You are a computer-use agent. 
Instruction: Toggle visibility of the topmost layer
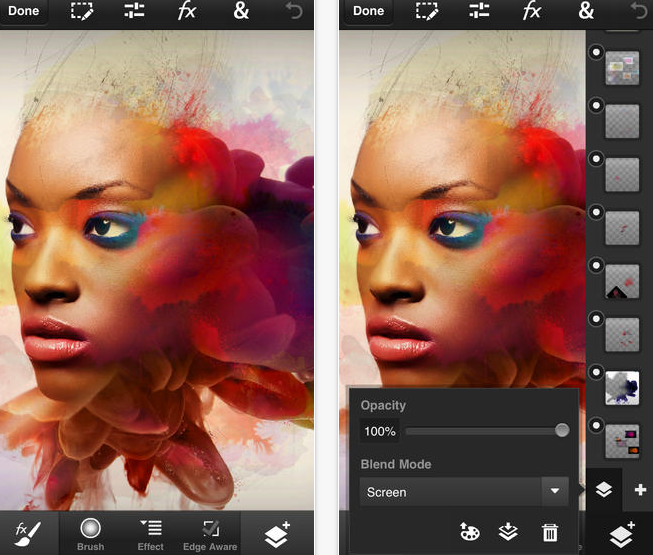point(596,52)
